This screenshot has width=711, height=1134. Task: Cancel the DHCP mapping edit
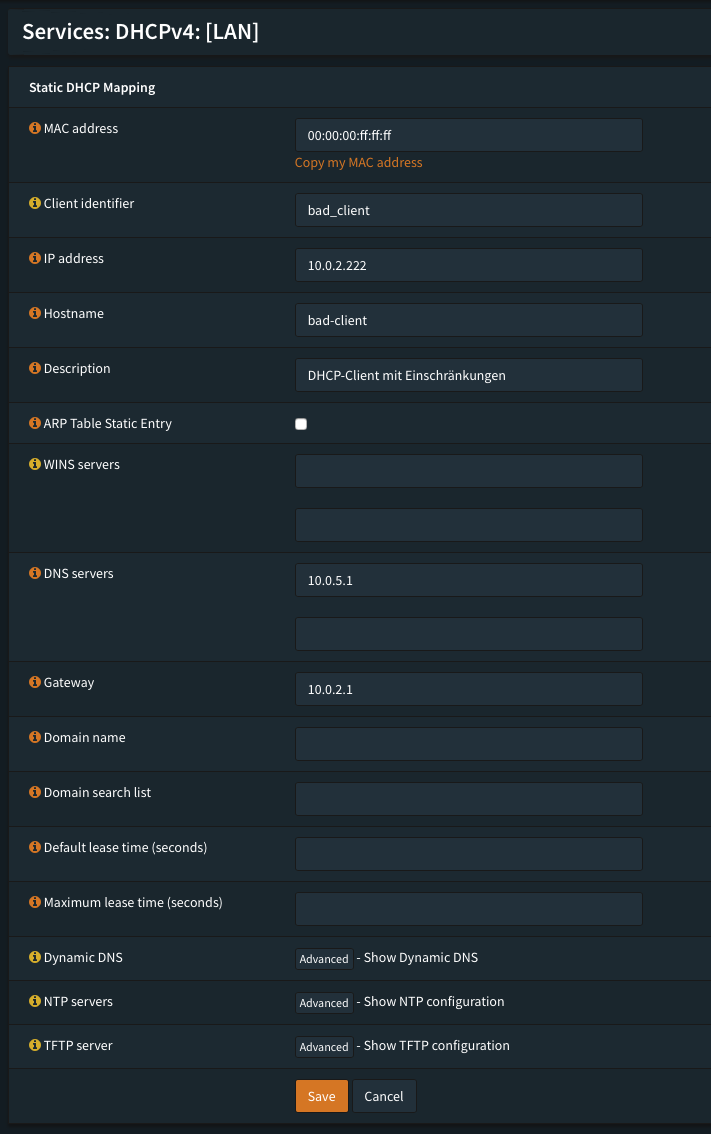click(x=384, y=1096)
